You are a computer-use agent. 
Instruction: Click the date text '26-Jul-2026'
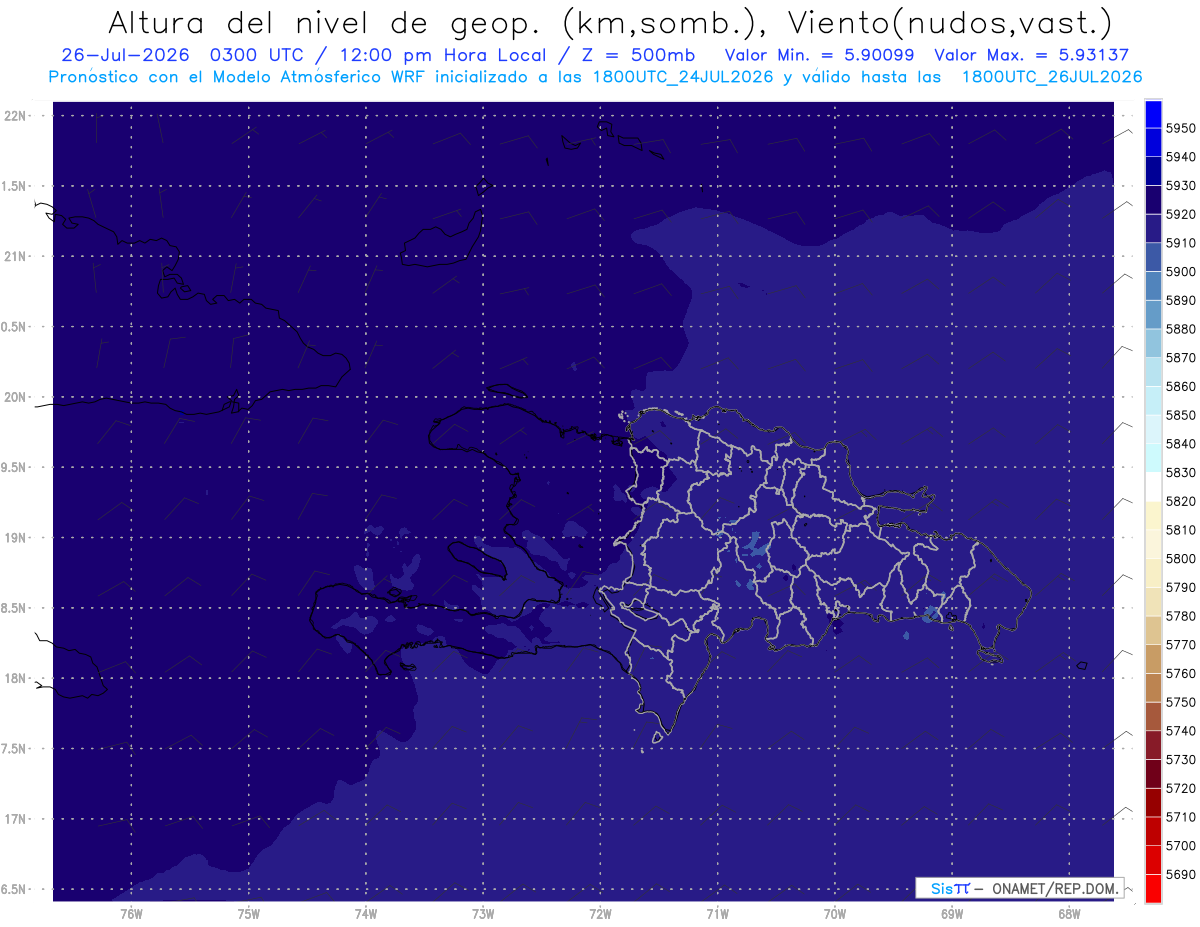tap(127, 55)
